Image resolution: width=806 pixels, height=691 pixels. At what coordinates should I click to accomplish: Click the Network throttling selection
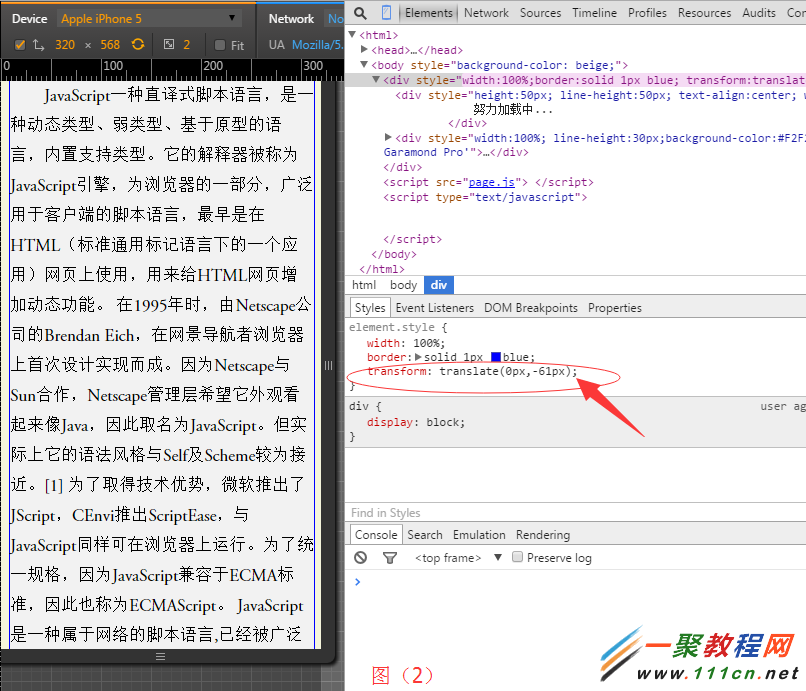(x=336, y=19)
